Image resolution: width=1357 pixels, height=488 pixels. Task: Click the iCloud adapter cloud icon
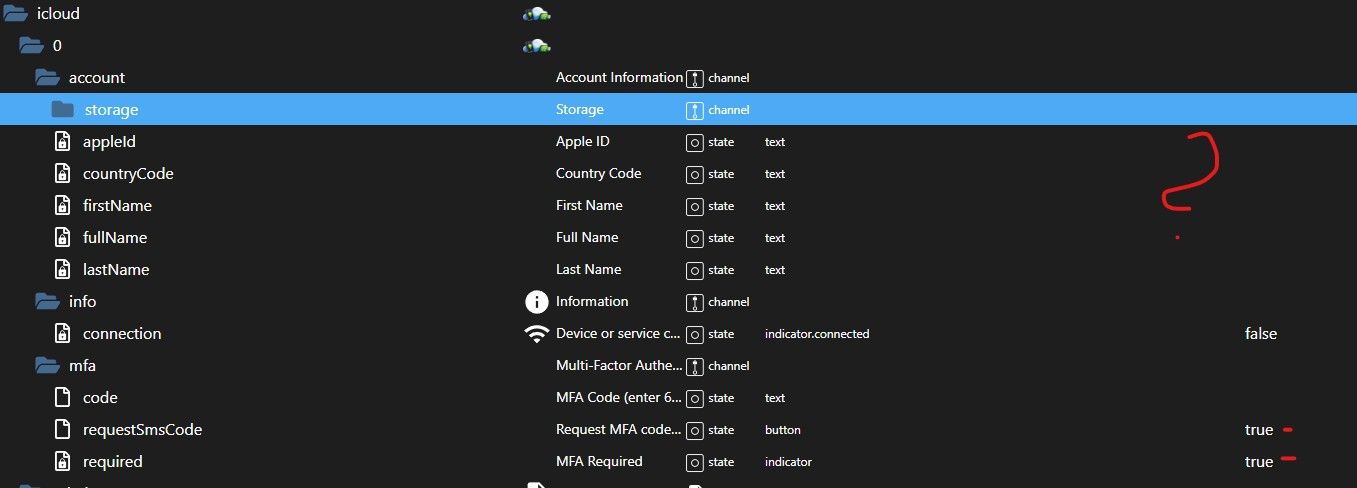[x=537, y=14]
